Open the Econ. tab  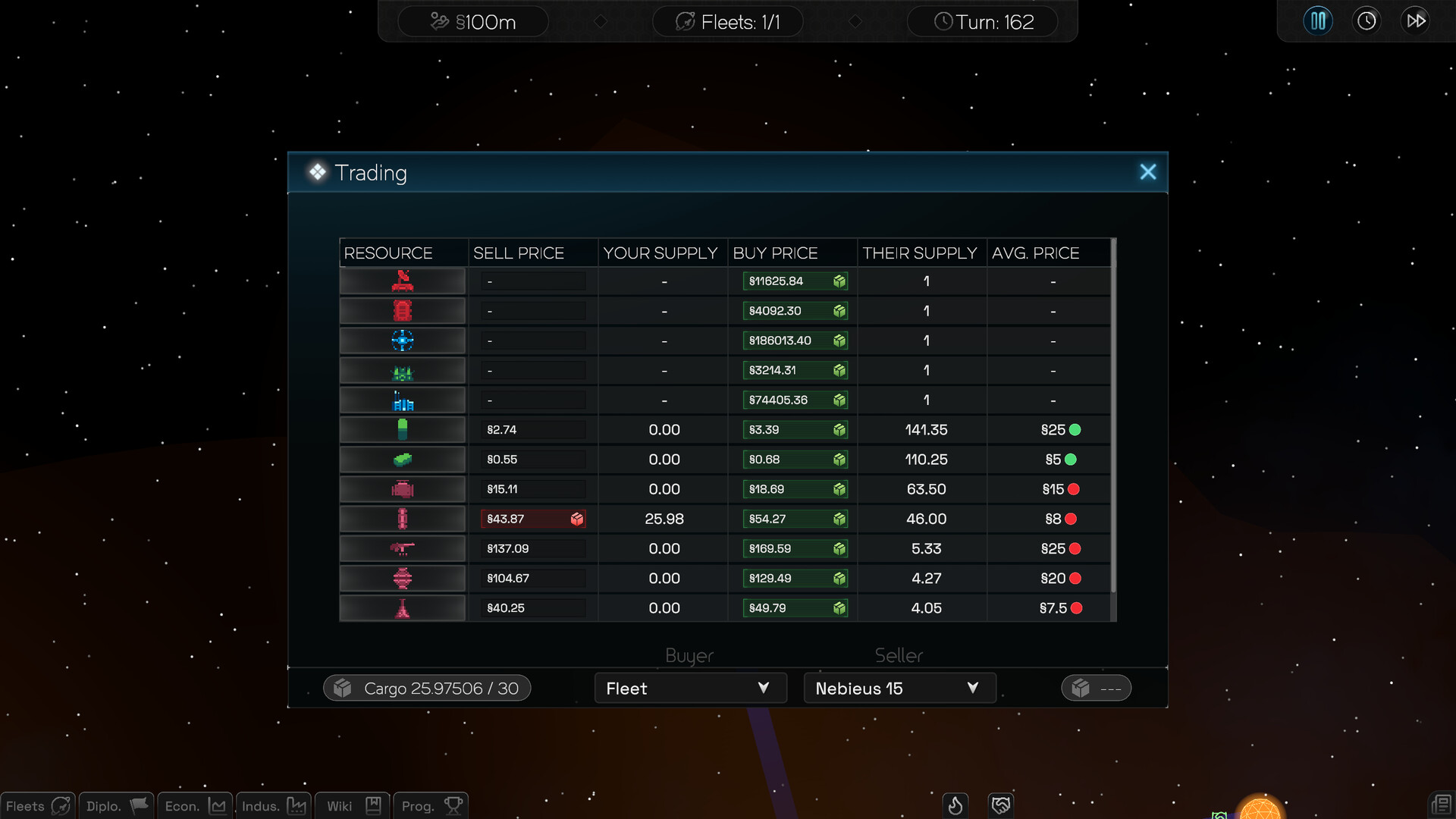click(195, 805)
